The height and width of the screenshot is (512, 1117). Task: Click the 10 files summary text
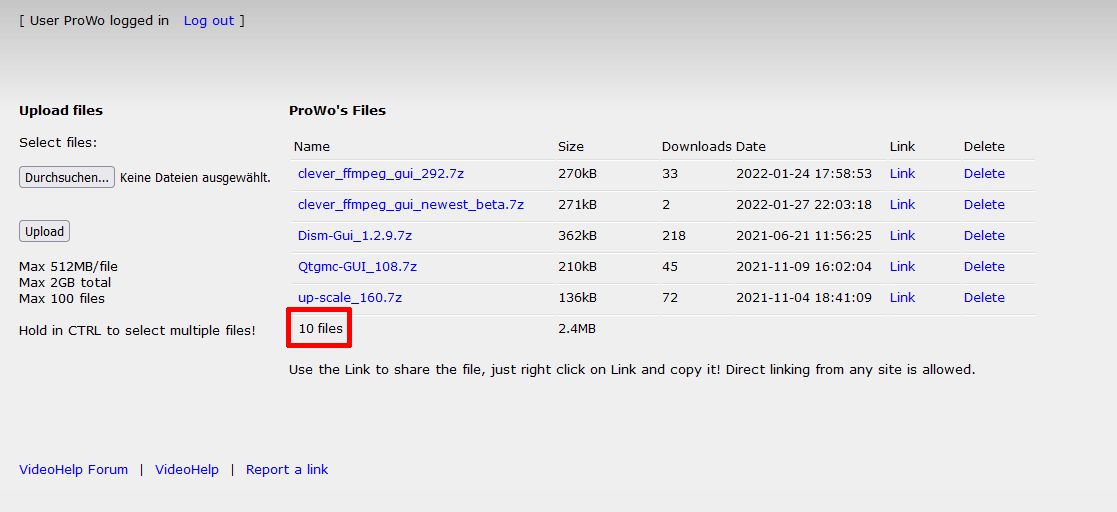point(321,328)
